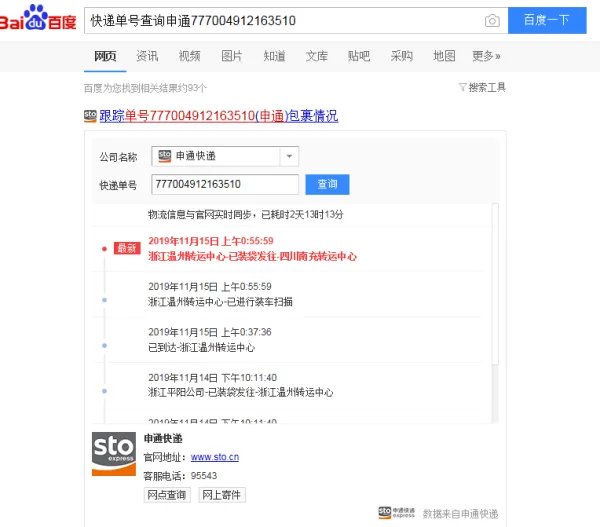The height and width of the screenshot is (527, 600).
Task: Click the 申通快递 company name heading
Action: (x=163, y=438)
